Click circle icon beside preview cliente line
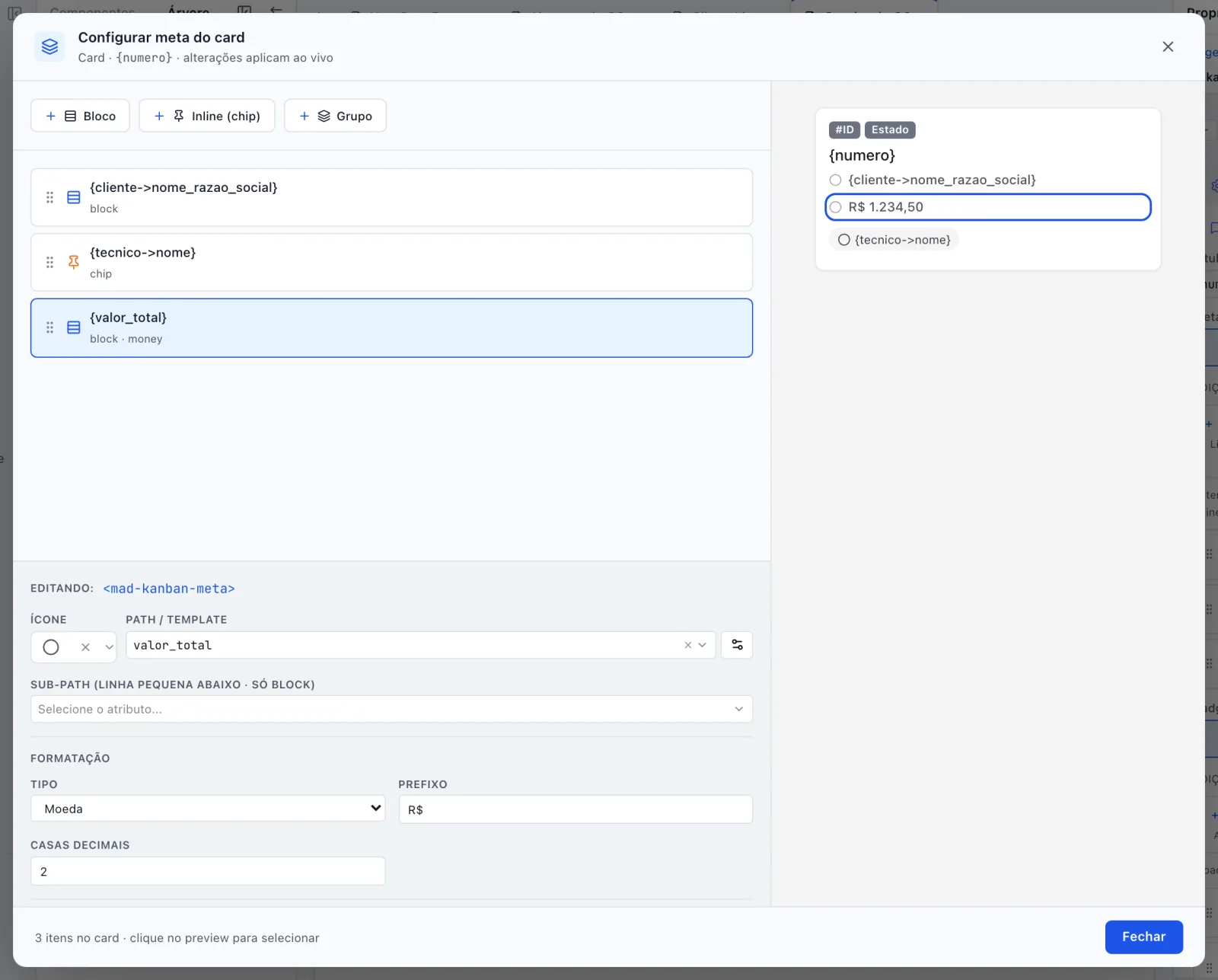The width and height of the screenshot is (1218, 980). [836, 180]
